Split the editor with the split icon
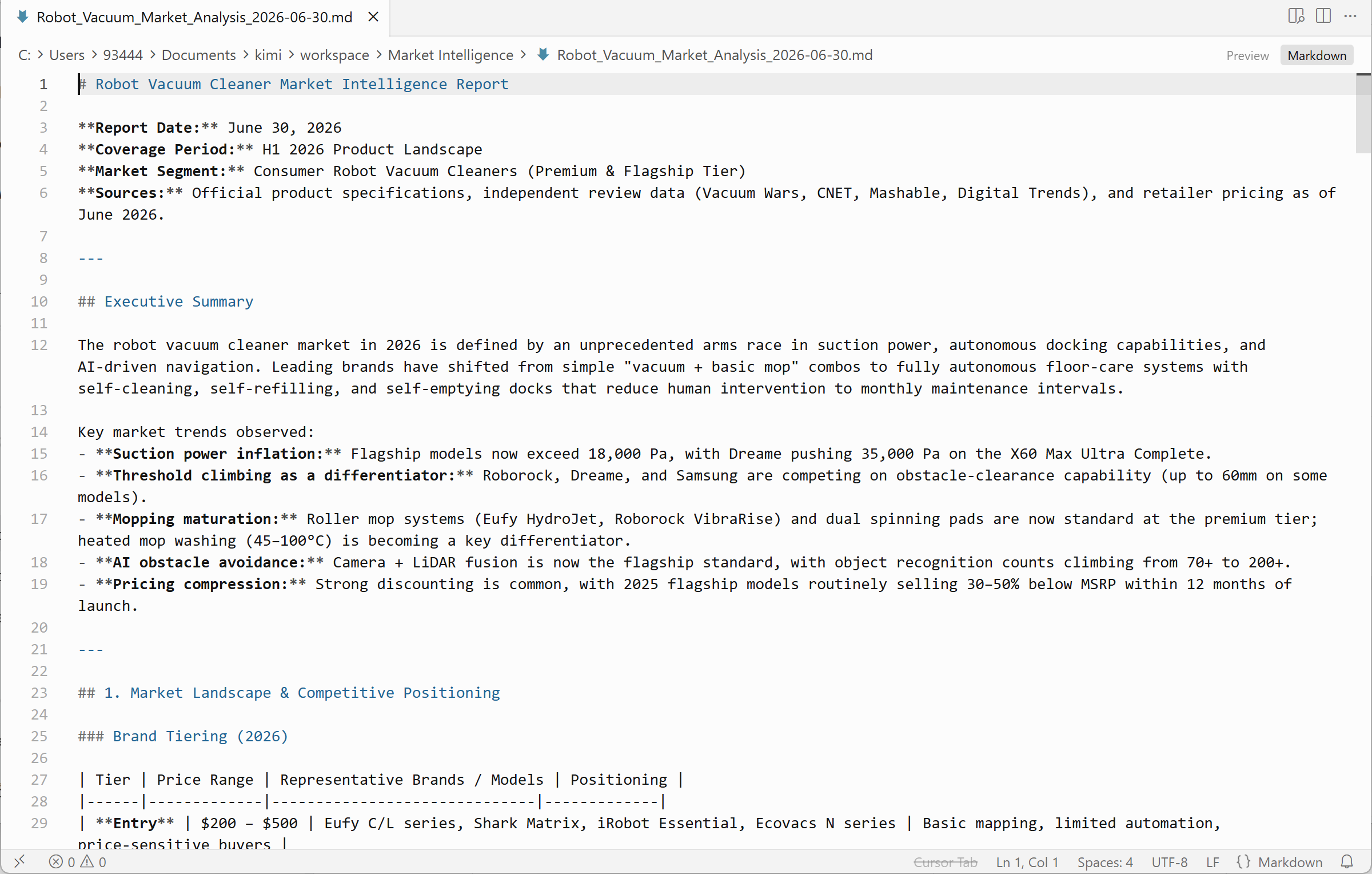The image size is (1372, 874). point(1323,16)
